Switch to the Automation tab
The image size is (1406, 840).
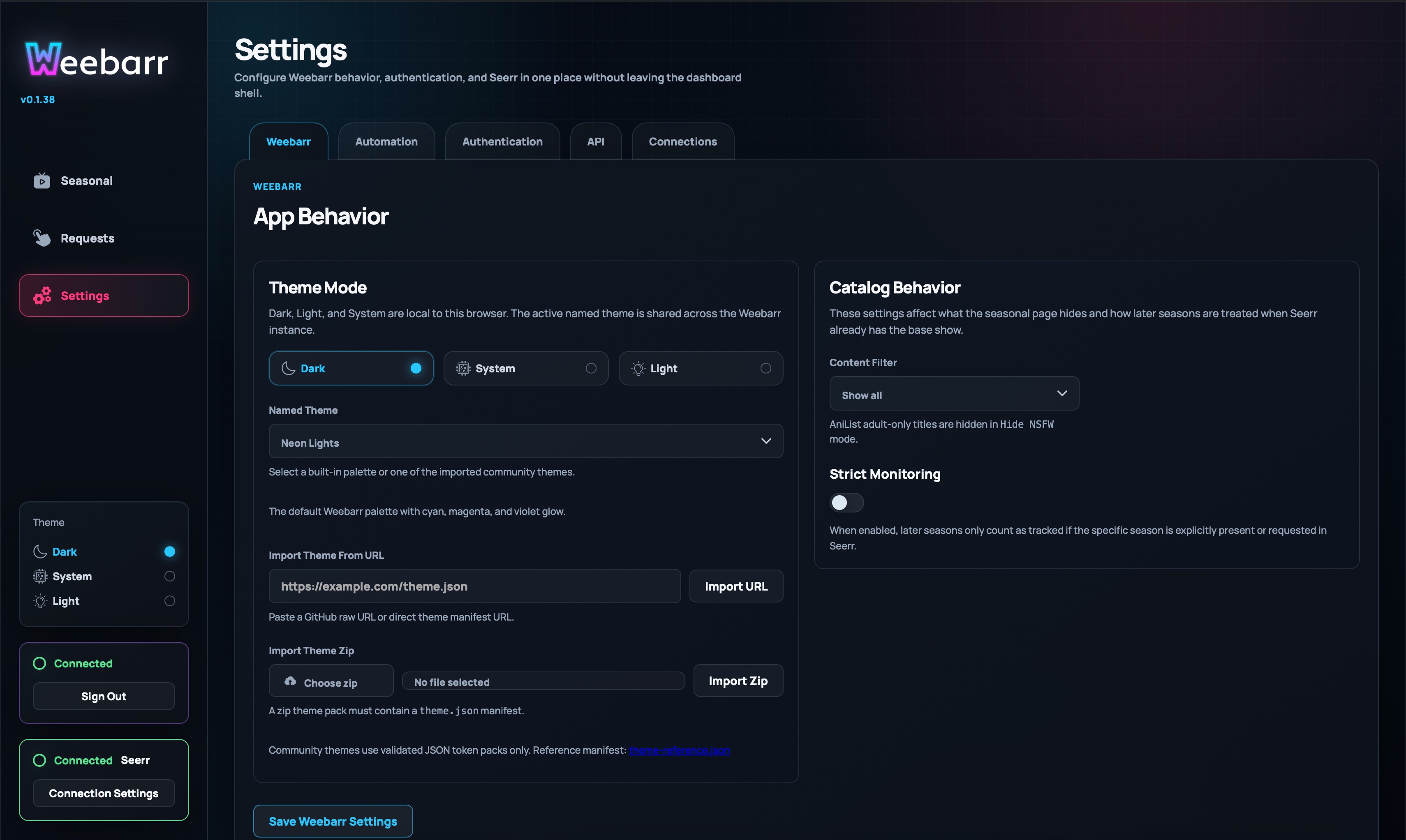tap(386, 141)
